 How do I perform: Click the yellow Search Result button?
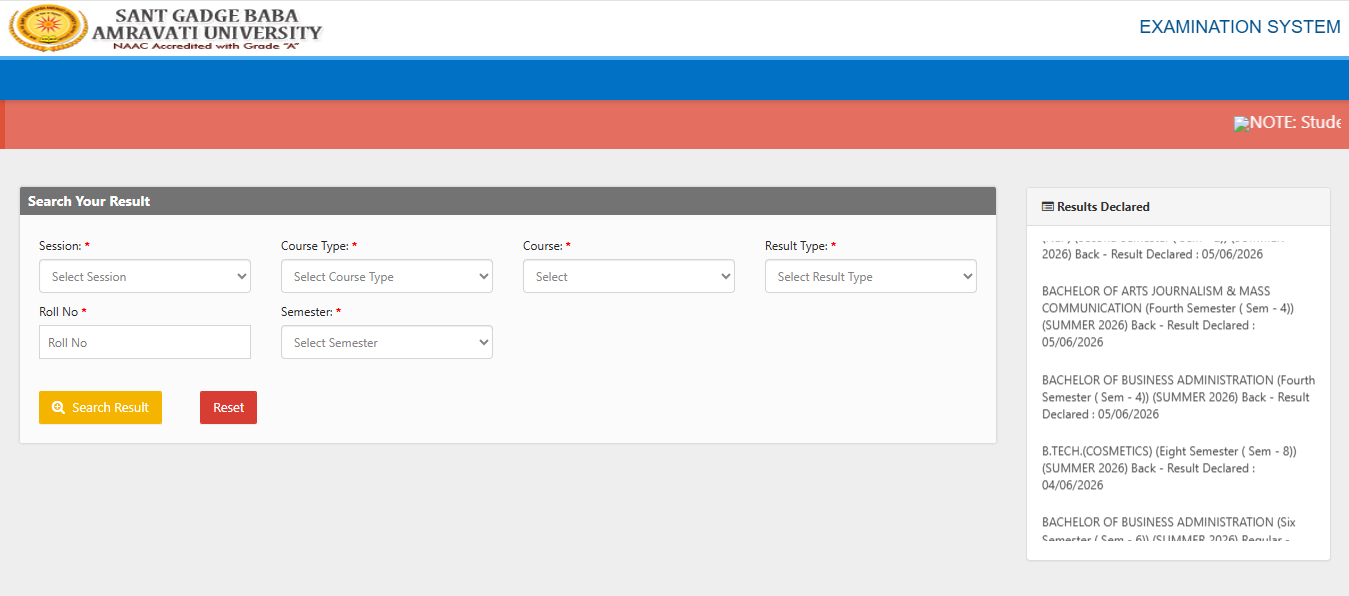[100, 408]
